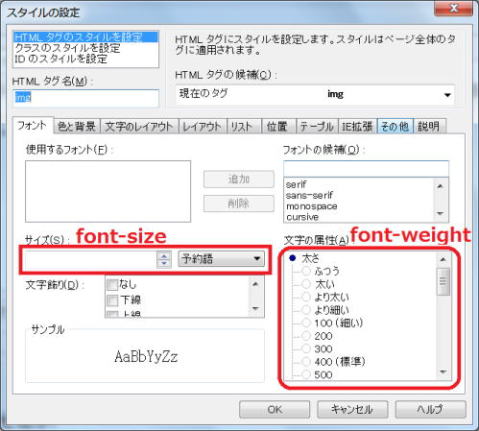Screen dimensions: 479x431
Task: Click text decoration list scroll up arrow
Action: 256,284
